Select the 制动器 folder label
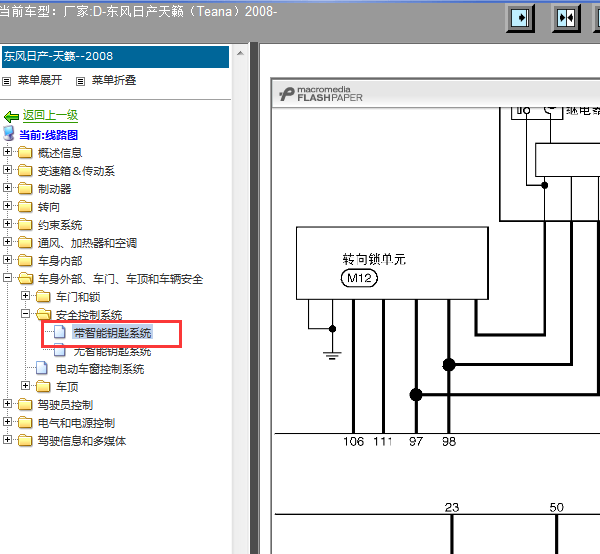The height and width of the screenshot is (554, 600). coord(54,189)
